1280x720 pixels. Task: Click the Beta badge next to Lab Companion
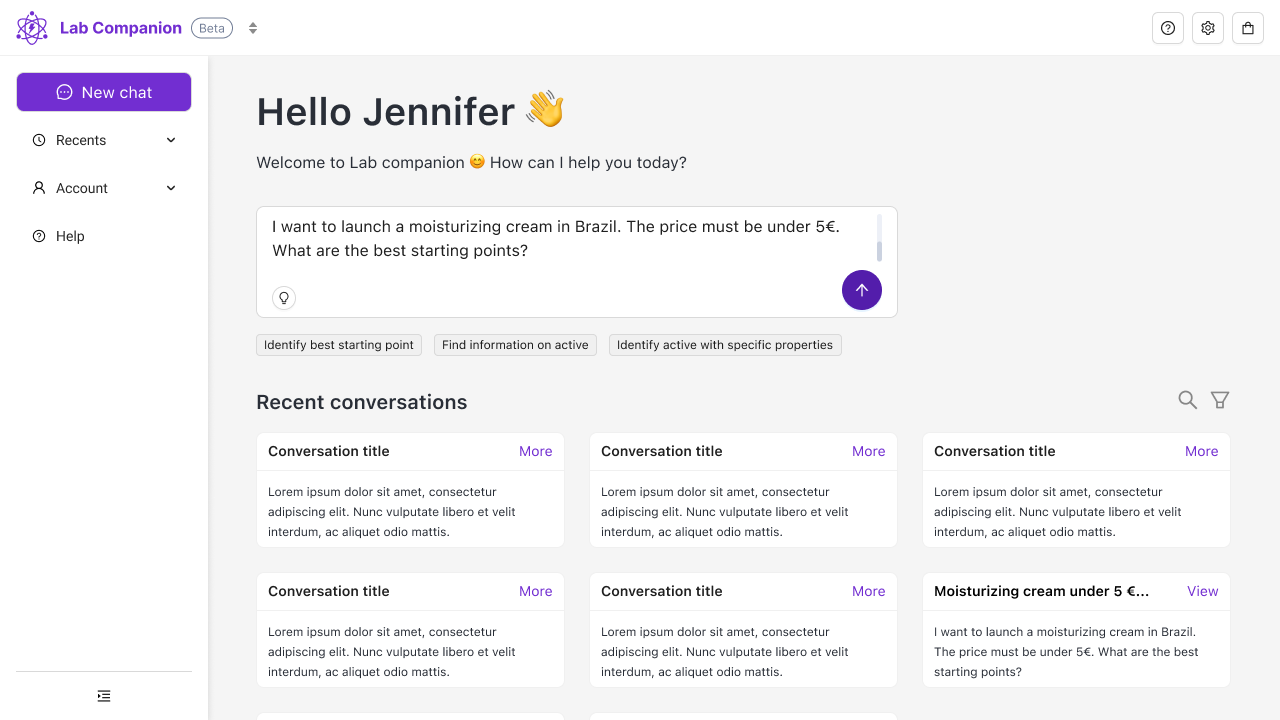tap(211, 28)
